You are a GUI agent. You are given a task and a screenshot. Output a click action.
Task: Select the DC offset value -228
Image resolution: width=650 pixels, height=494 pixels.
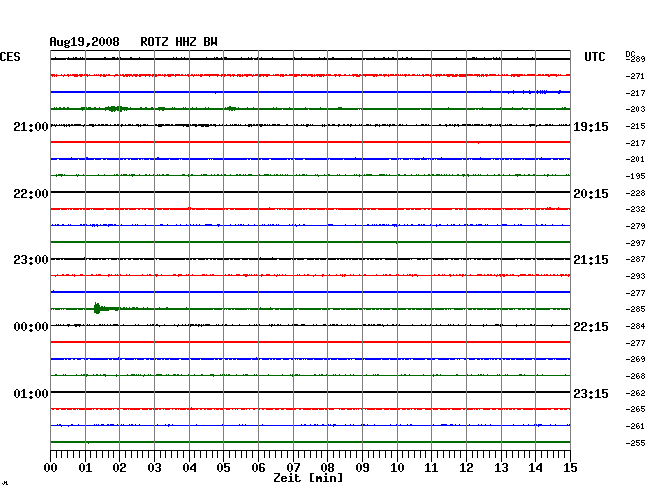635,193
